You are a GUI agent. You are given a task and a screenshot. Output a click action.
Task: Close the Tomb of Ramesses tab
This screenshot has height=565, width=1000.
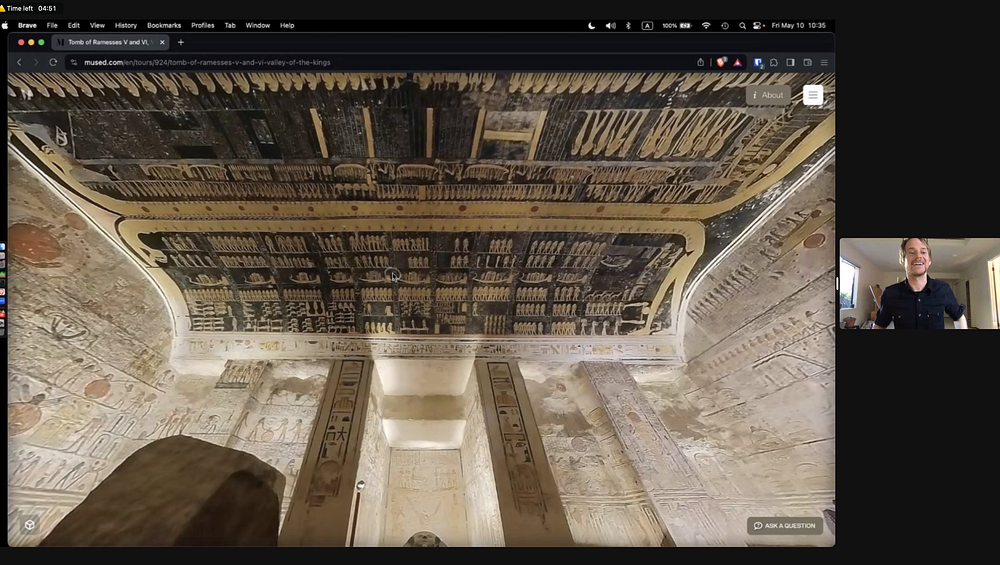coord(162,42)
